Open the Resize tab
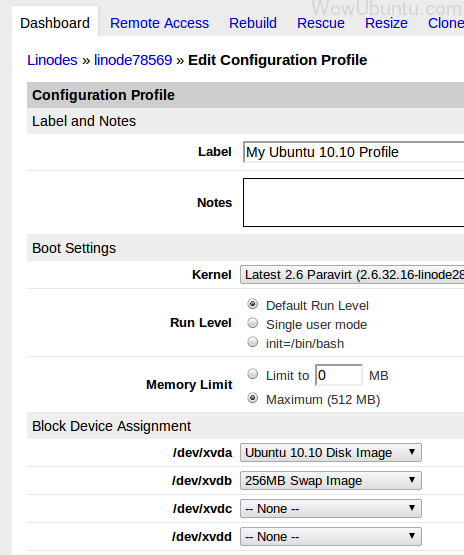This screenshot has width=464, height=555. tap(386, 23)
